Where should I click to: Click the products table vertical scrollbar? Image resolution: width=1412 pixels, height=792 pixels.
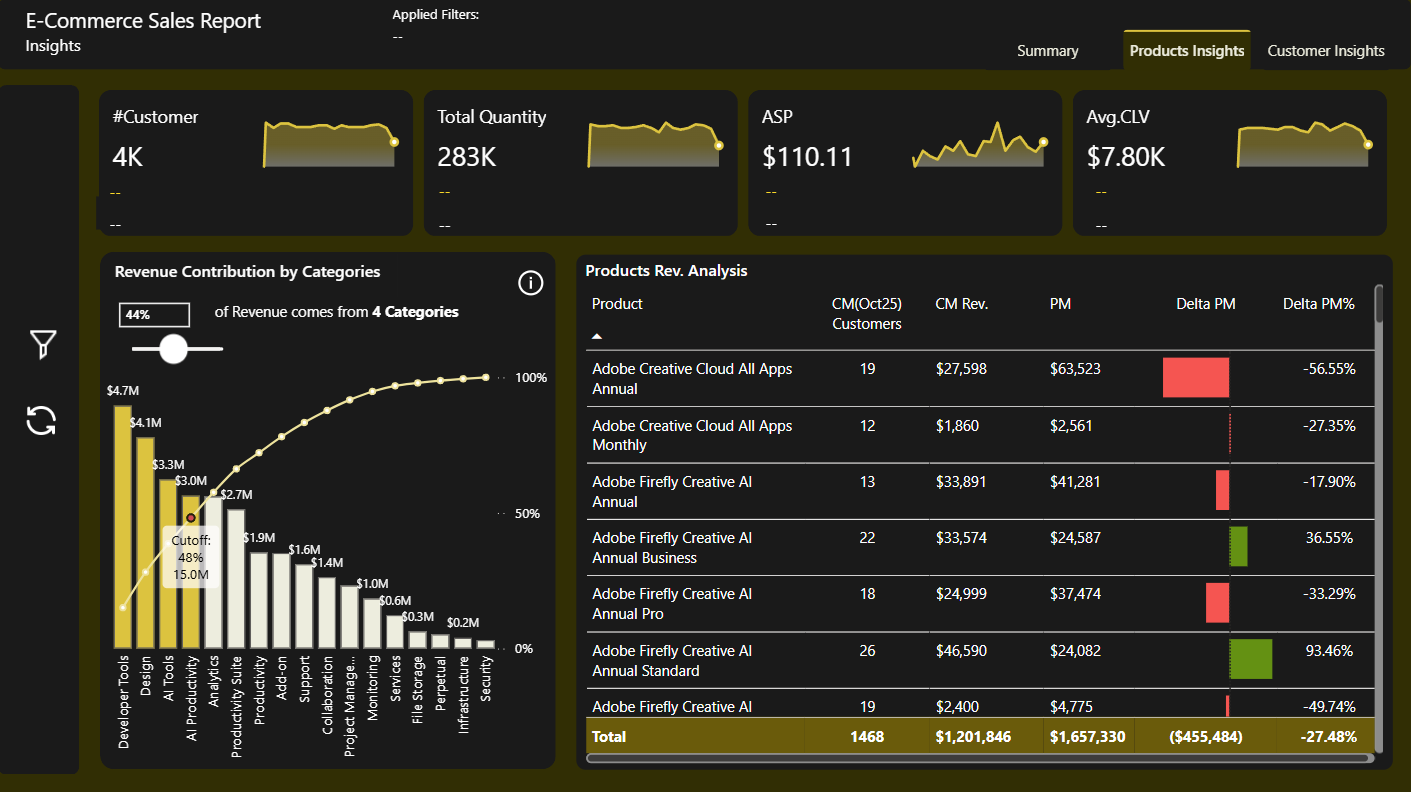point(1380,518)
